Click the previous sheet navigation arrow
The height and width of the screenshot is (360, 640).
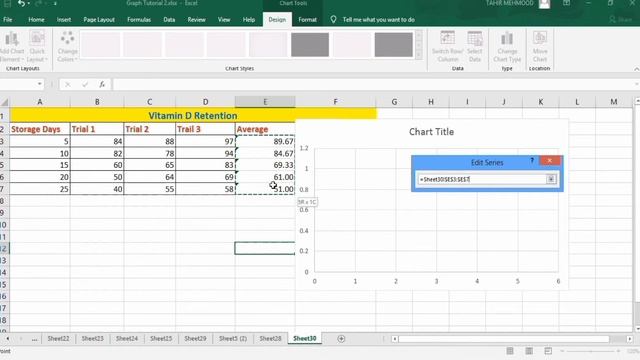(x=7, y=339)
